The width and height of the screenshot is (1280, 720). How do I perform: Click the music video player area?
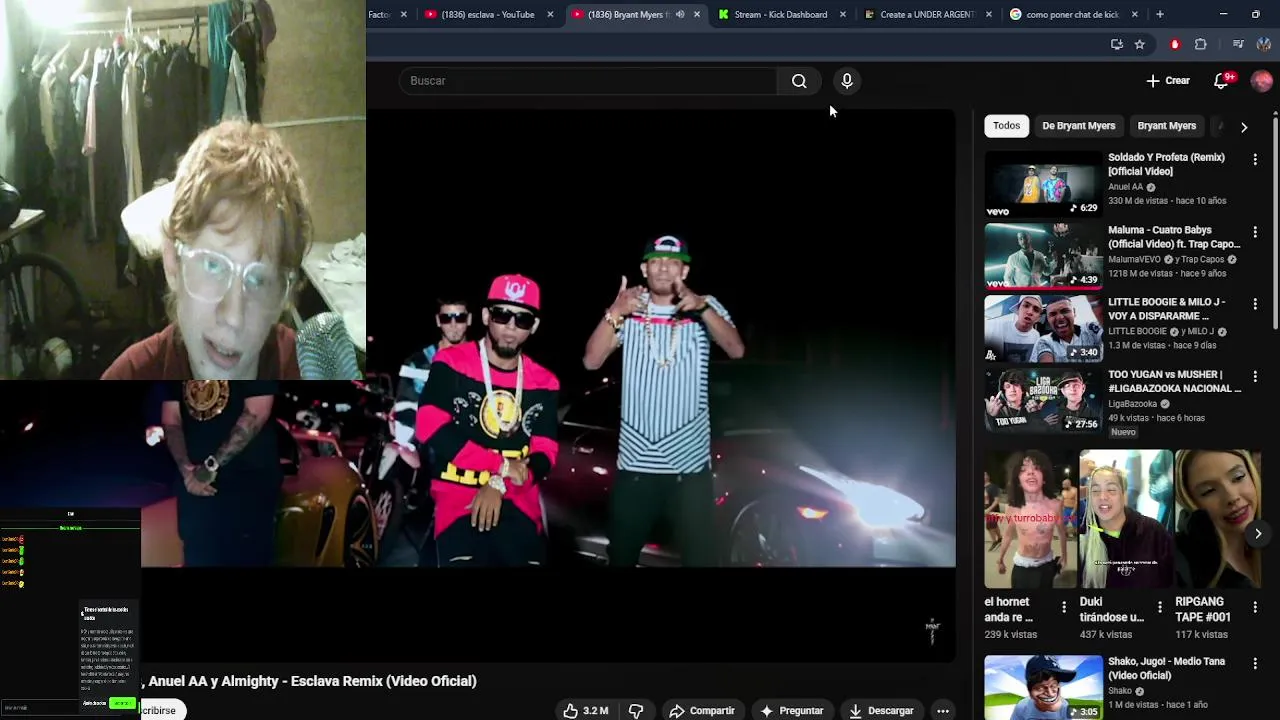pos(548,385)
